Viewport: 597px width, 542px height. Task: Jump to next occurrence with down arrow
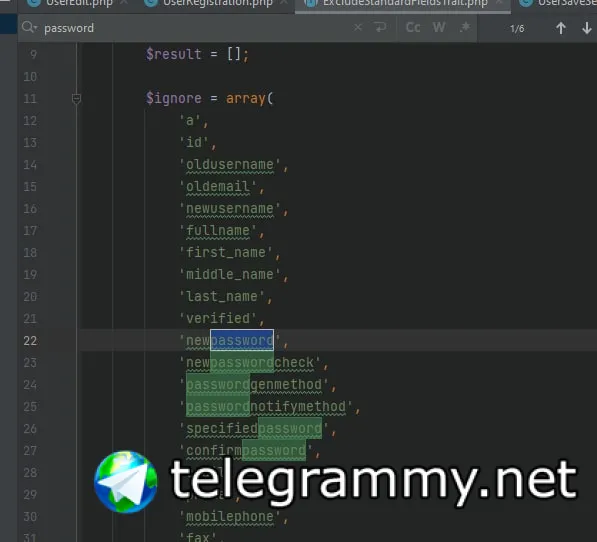point(587,28)
